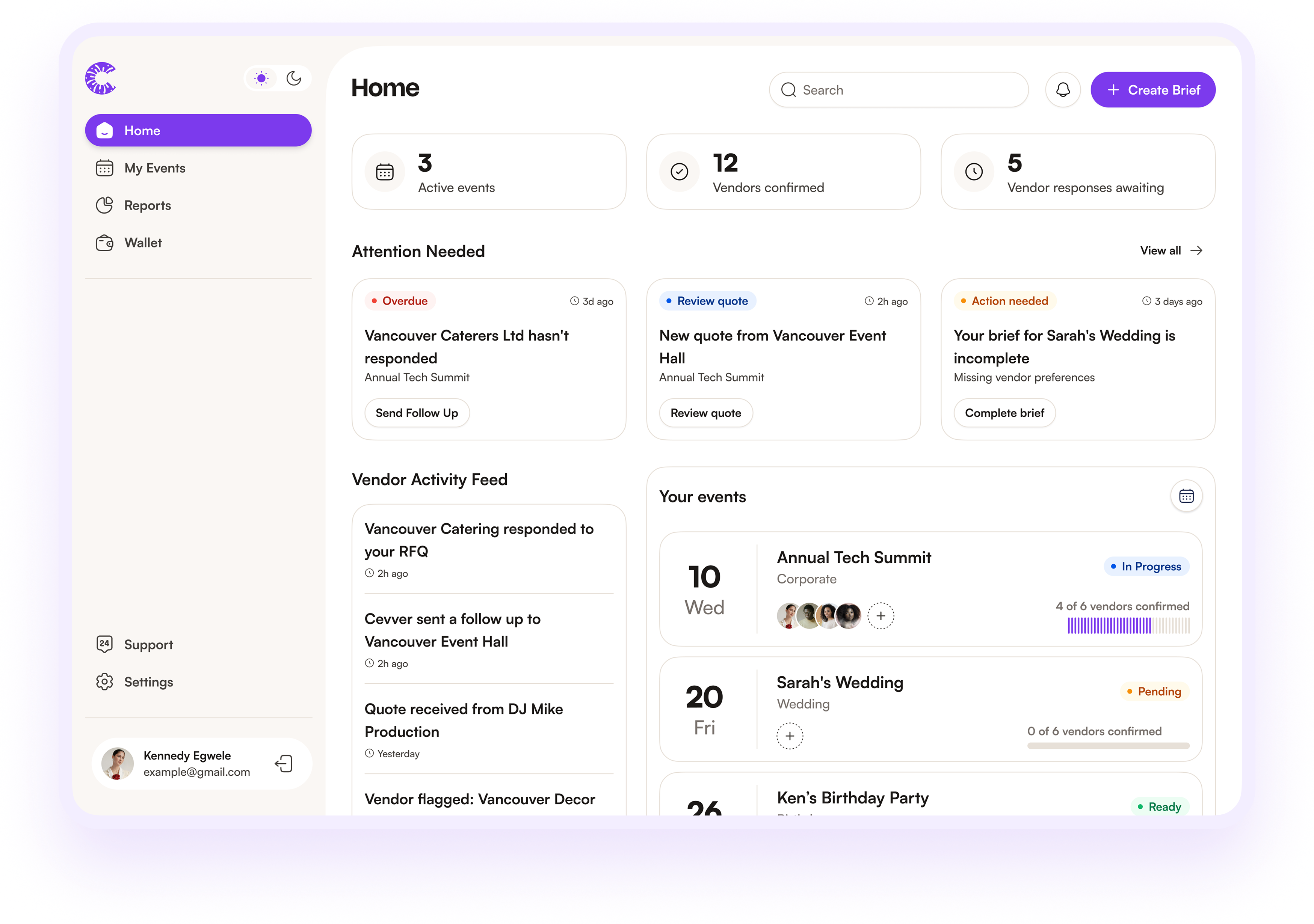The height and width of the screenshot is (924, 1314).
Task: Open Vancouver Catering responded feed item
Action: [489, 549]
